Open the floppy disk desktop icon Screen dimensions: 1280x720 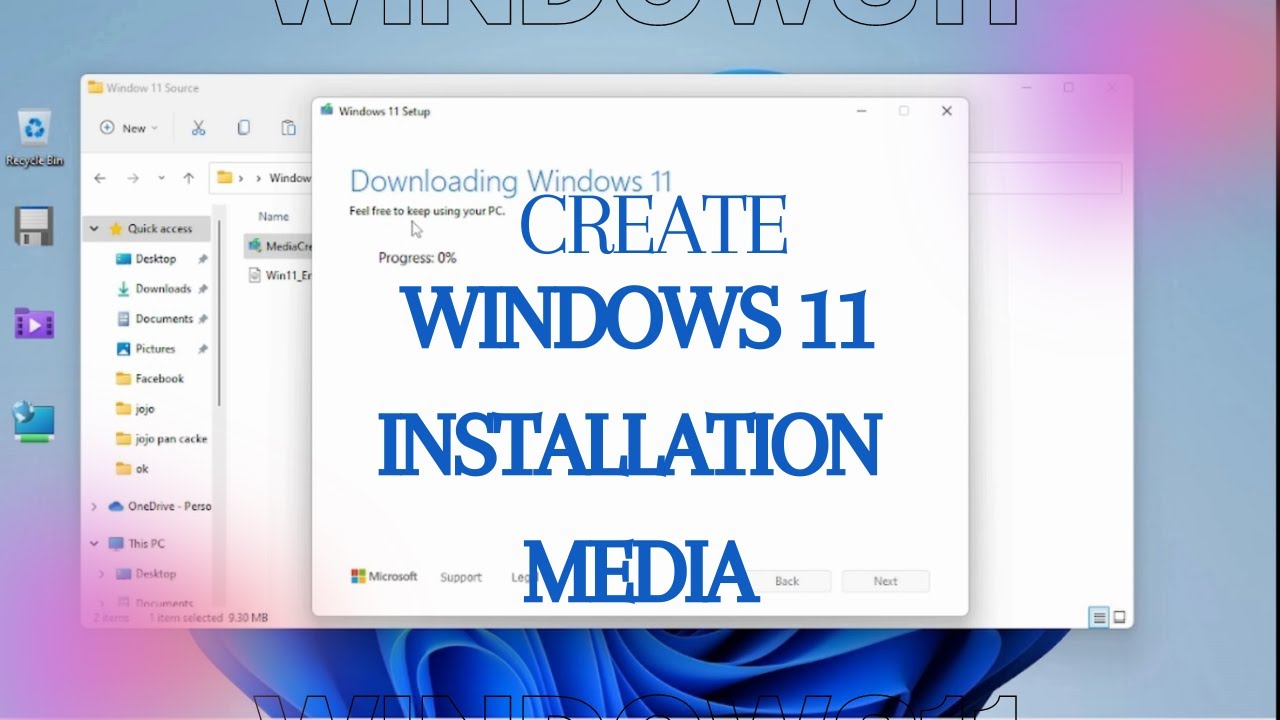34,226
